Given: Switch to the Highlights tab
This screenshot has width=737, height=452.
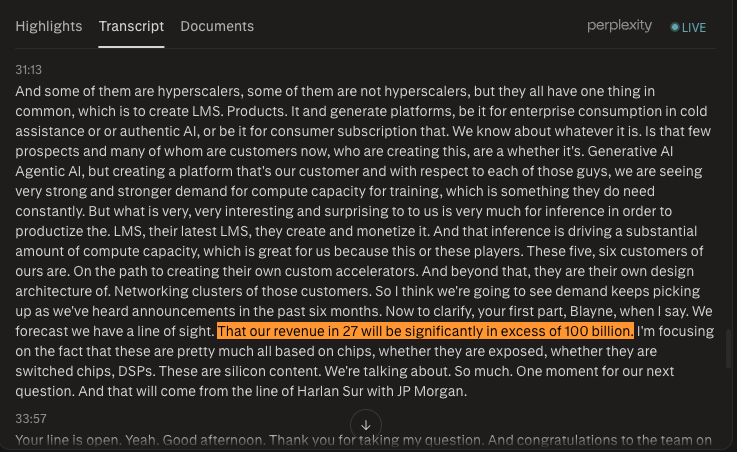Looking at the screenshot, I should click(48, 26).
